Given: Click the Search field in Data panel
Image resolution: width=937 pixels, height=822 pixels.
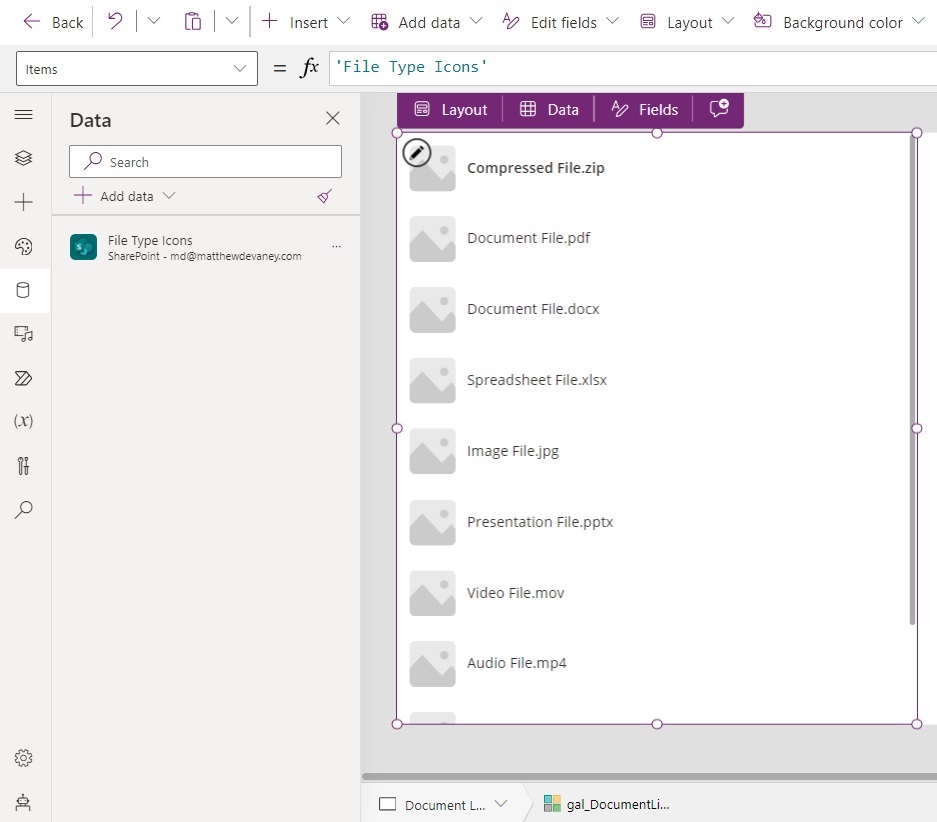Looking at the screenshot, I should [206, 161].
